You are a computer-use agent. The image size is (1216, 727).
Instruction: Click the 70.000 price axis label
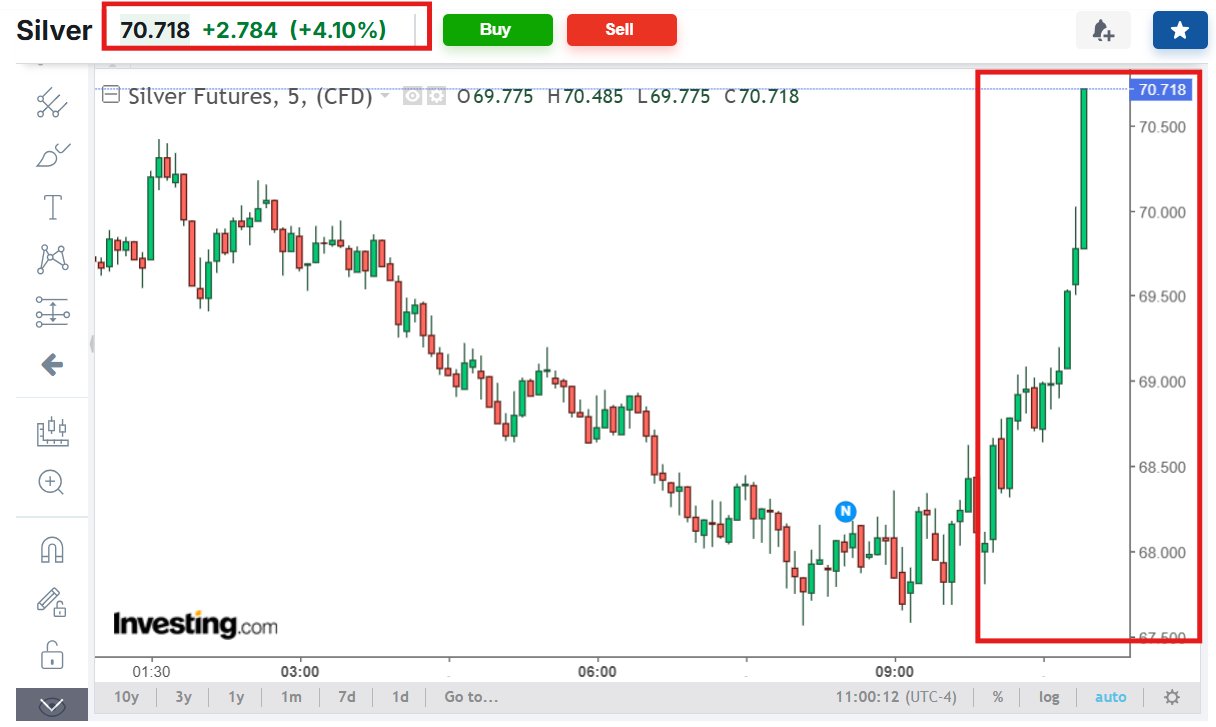pyautogui.click(x=1160, y=211)
